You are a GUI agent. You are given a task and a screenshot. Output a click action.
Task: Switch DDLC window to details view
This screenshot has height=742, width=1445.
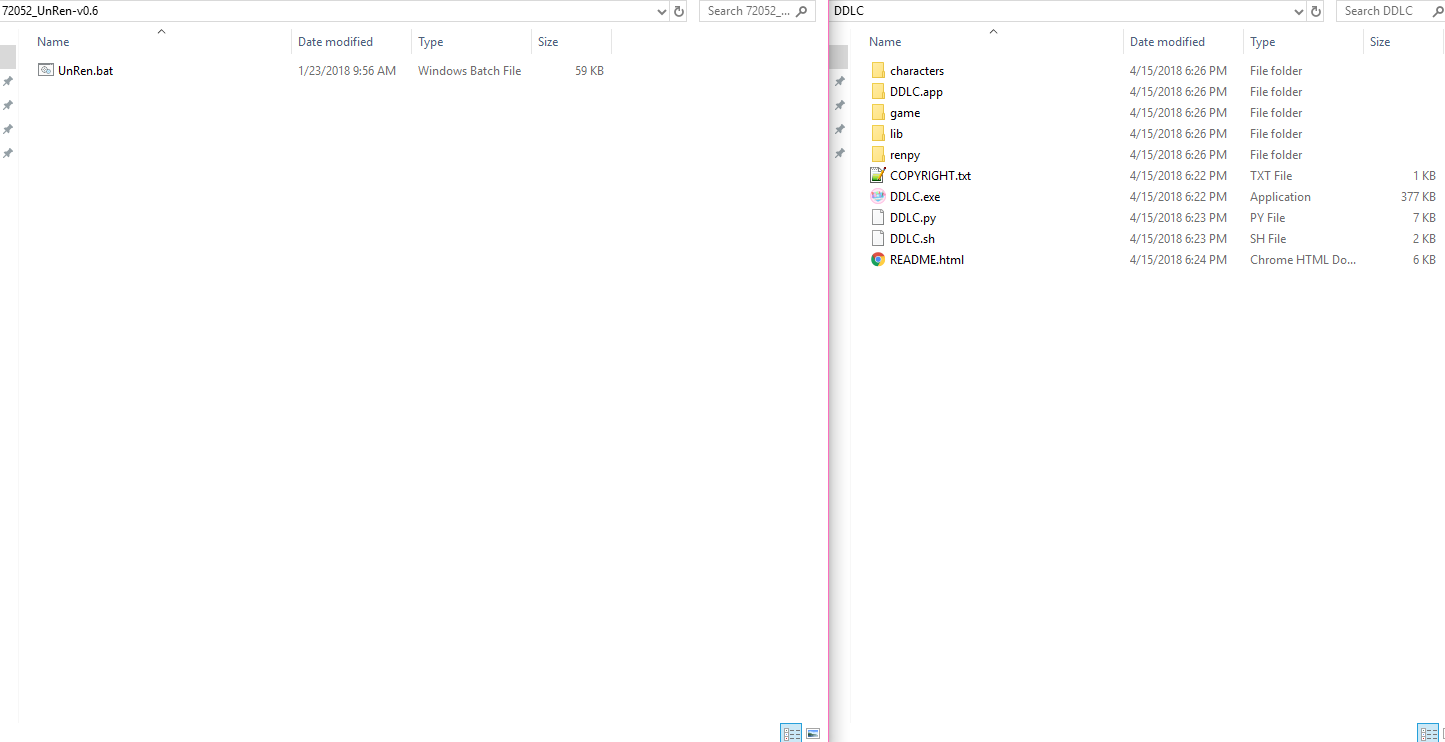[x=1428, y=733]
